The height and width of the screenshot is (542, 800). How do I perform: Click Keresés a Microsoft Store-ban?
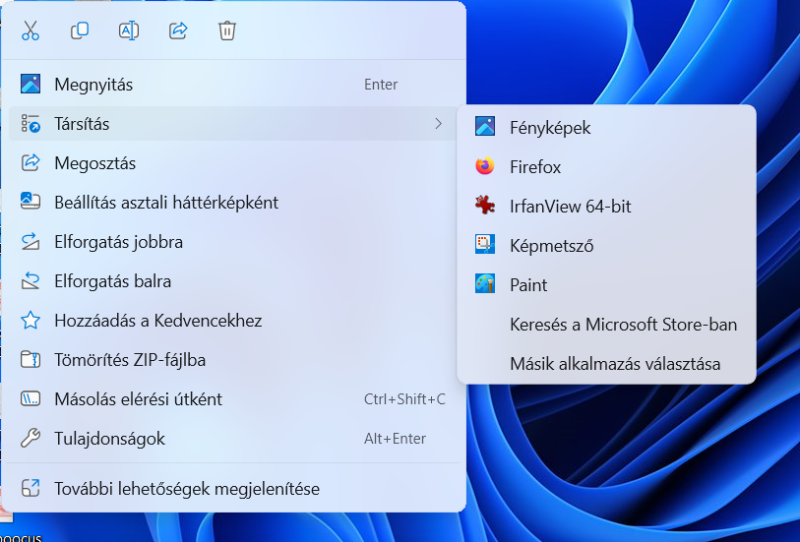pyautogui.click(x=607, y=324)
